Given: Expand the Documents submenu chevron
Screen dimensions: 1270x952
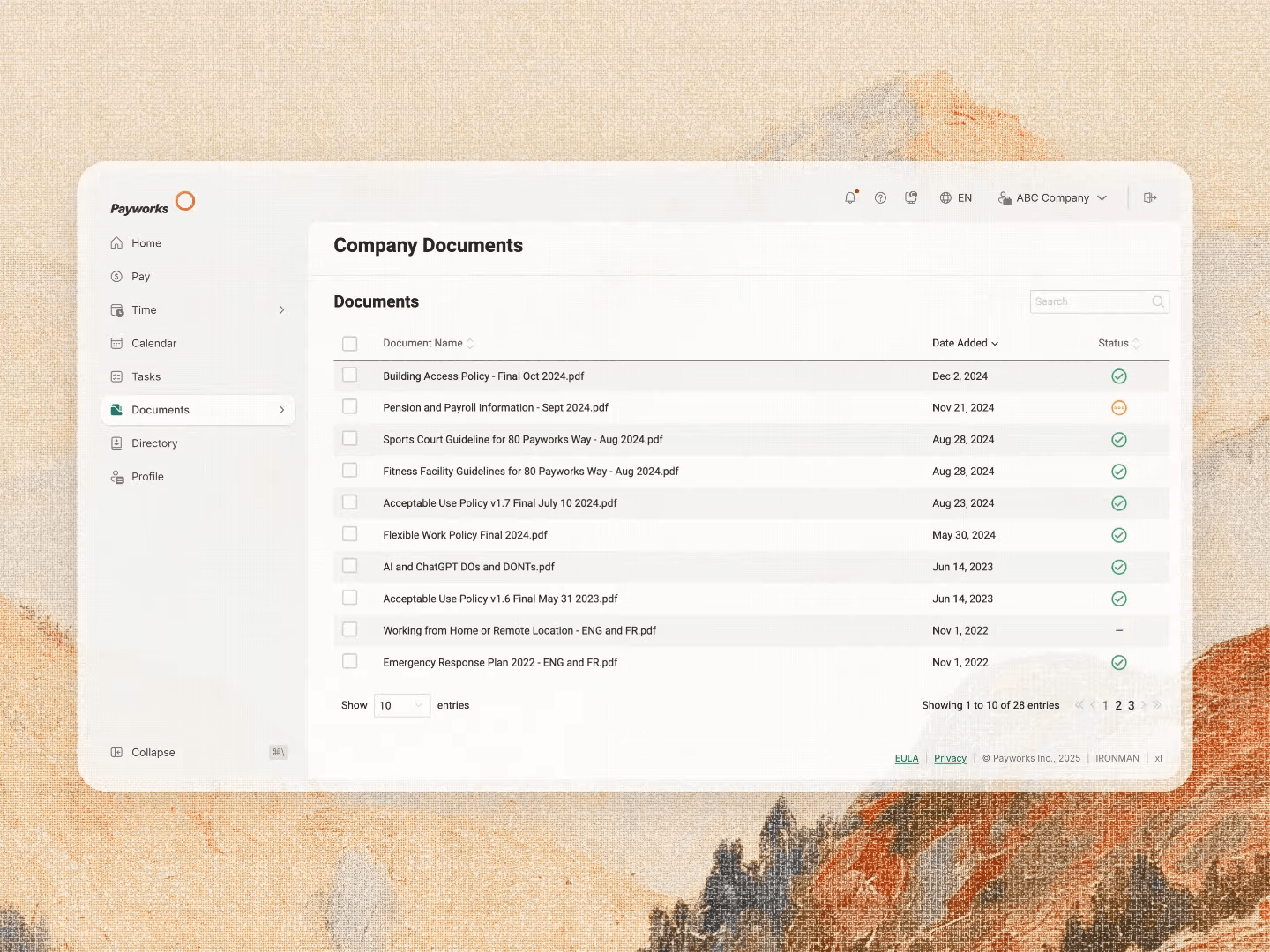Looking at the screenshot, I should [282, 410].
